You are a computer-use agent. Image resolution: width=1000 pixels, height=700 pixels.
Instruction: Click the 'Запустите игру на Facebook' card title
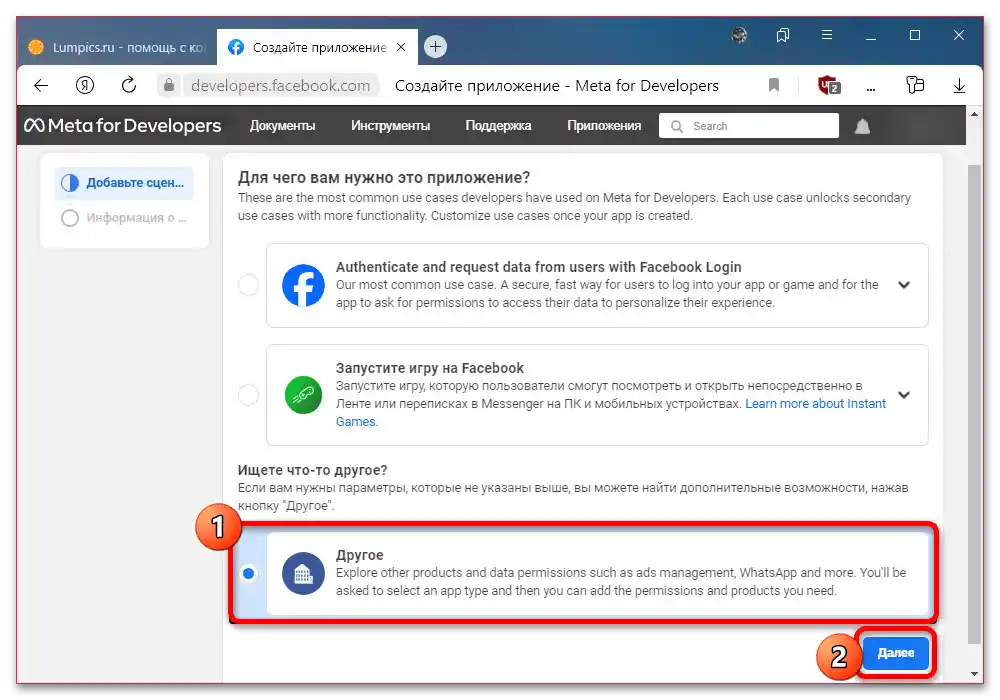point(429,368)
